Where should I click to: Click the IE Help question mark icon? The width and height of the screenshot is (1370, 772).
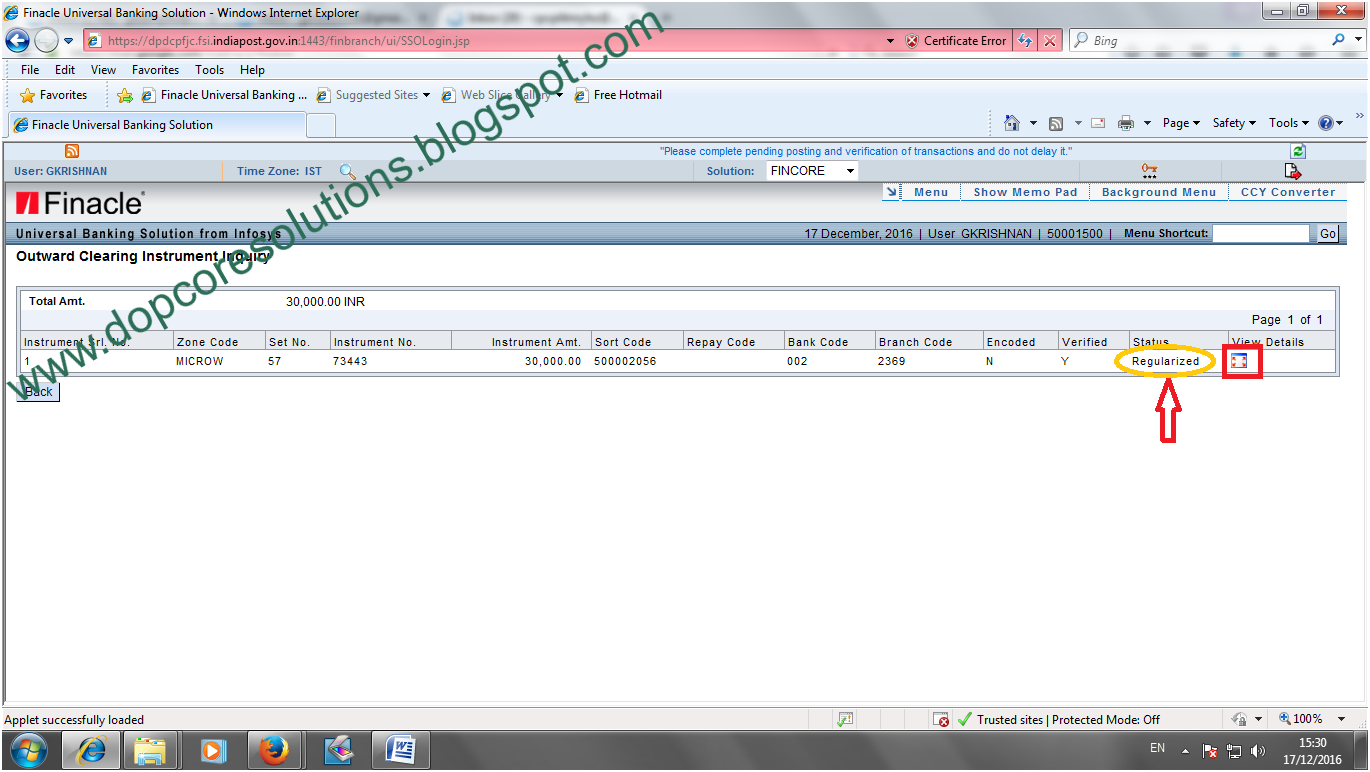[x=1326, y=123]
